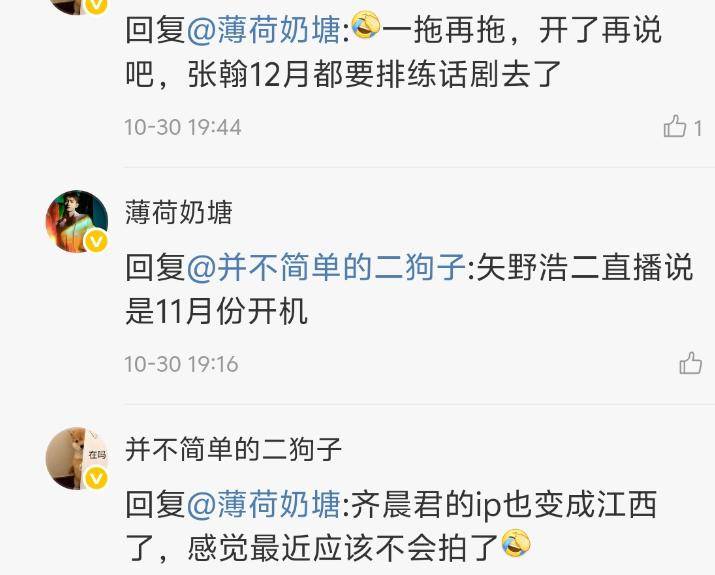Tap comment text 矢野浩二直播说是11月份开机
715x575 pixels.
pos(409,290)
